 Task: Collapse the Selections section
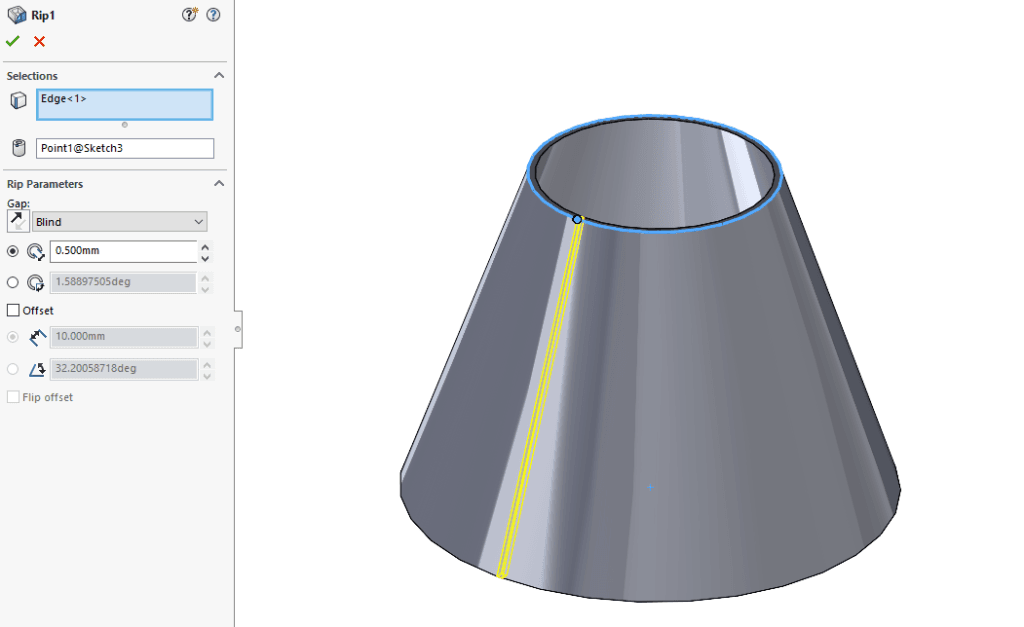coord(219,76)
